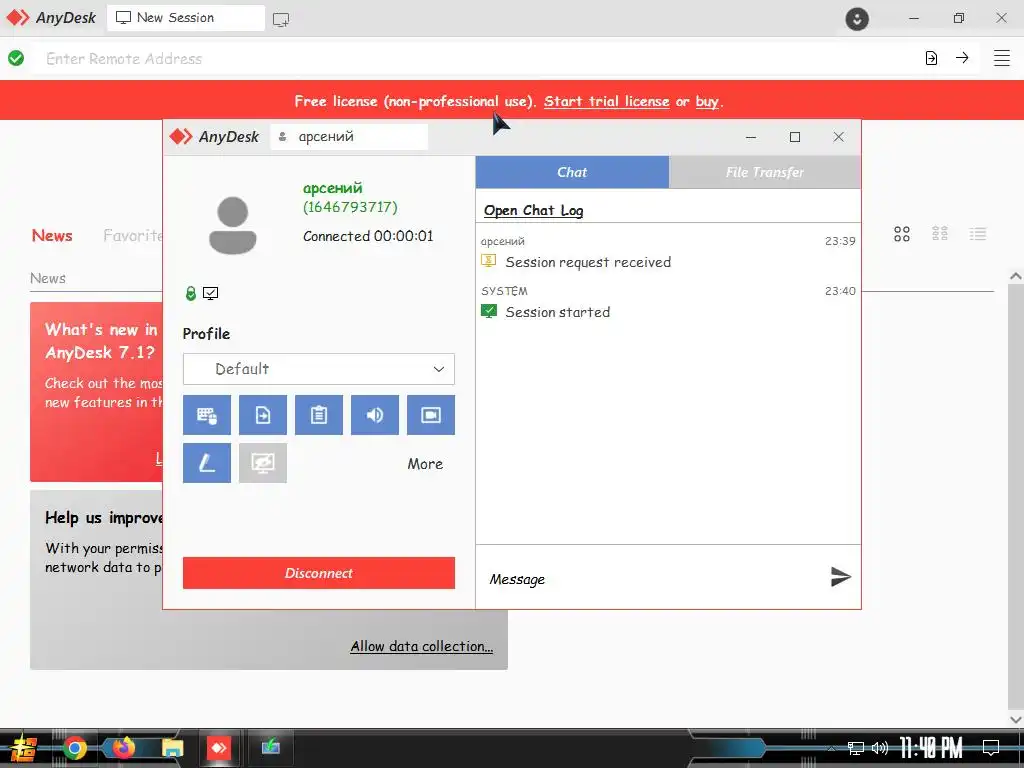This screenshot has width=1024, height=768.
Task: Switch to the Chat tab
Action: (572, 172)
